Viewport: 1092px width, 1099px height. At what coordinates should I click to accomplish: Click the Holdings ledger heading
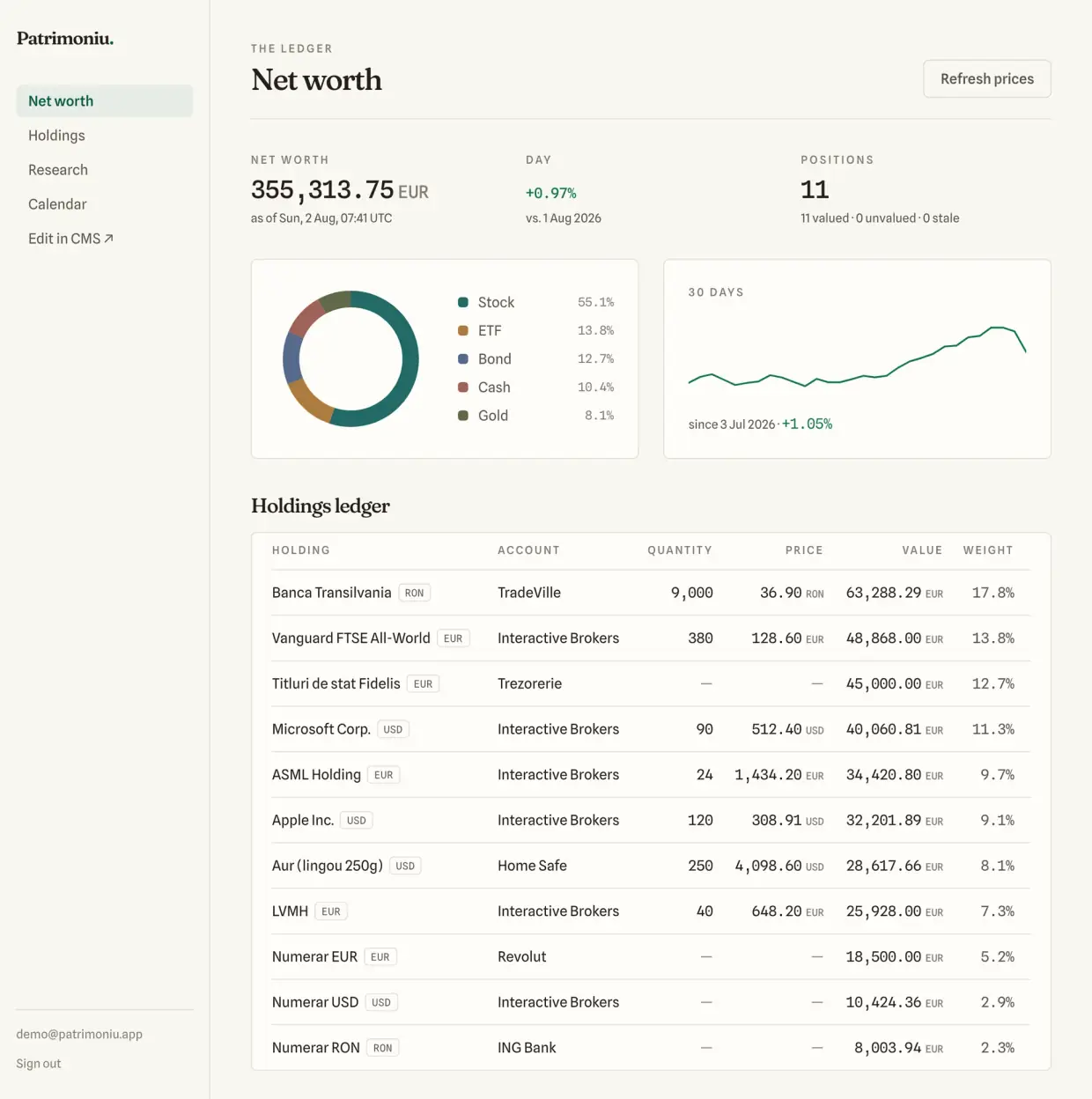(x=321, y=506)
